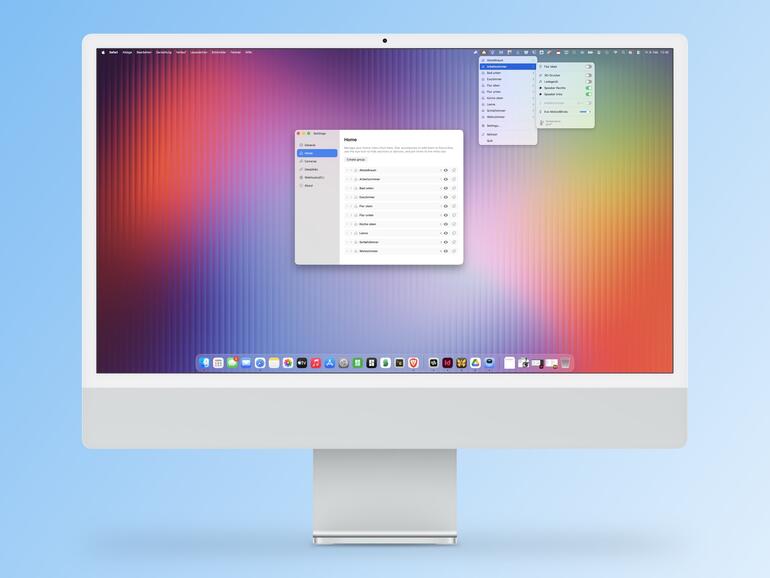Expand Flur unten submenu in the menu
The width and height of the screenshot is (770, 578).
[533, 92]
